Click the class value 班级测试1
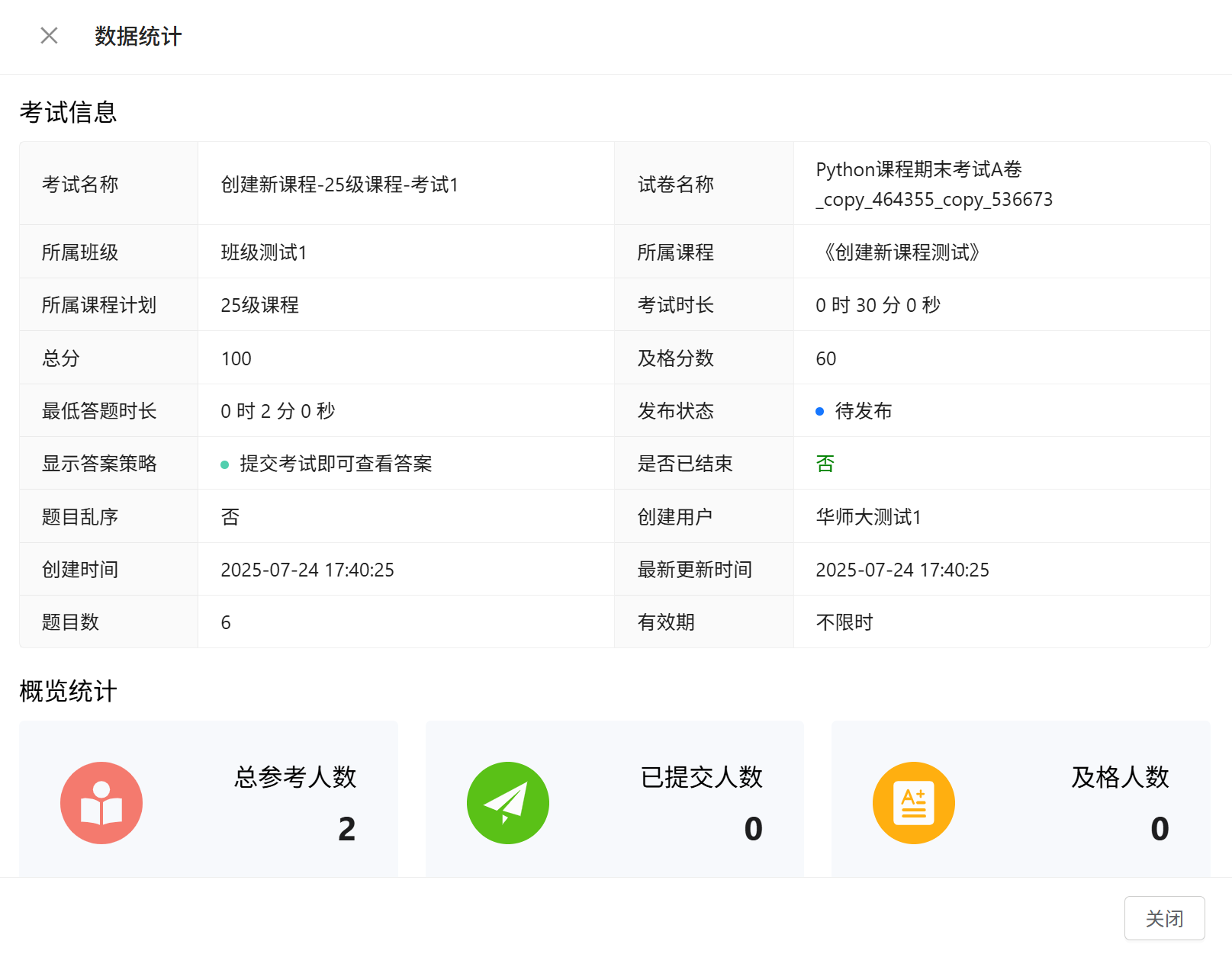The width and height of the screenshot is (1232, 954). click(264, 252)
